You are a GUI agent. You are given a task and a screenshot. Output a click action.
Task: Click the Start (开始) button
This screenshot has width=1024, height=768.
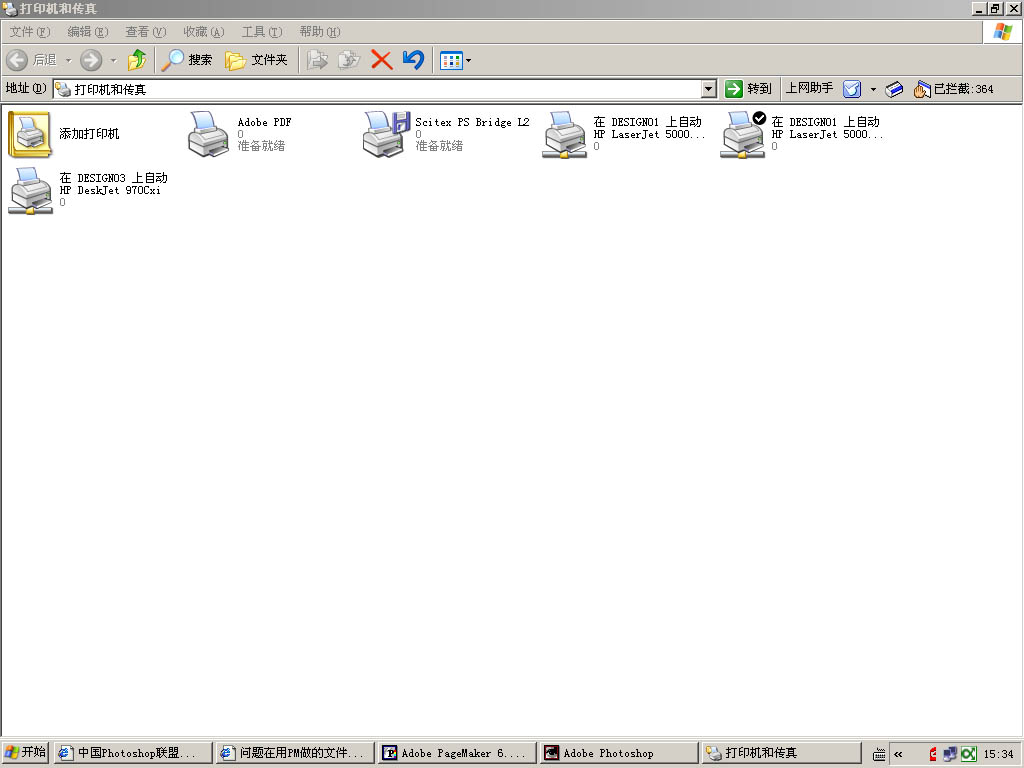coord(25,752)
